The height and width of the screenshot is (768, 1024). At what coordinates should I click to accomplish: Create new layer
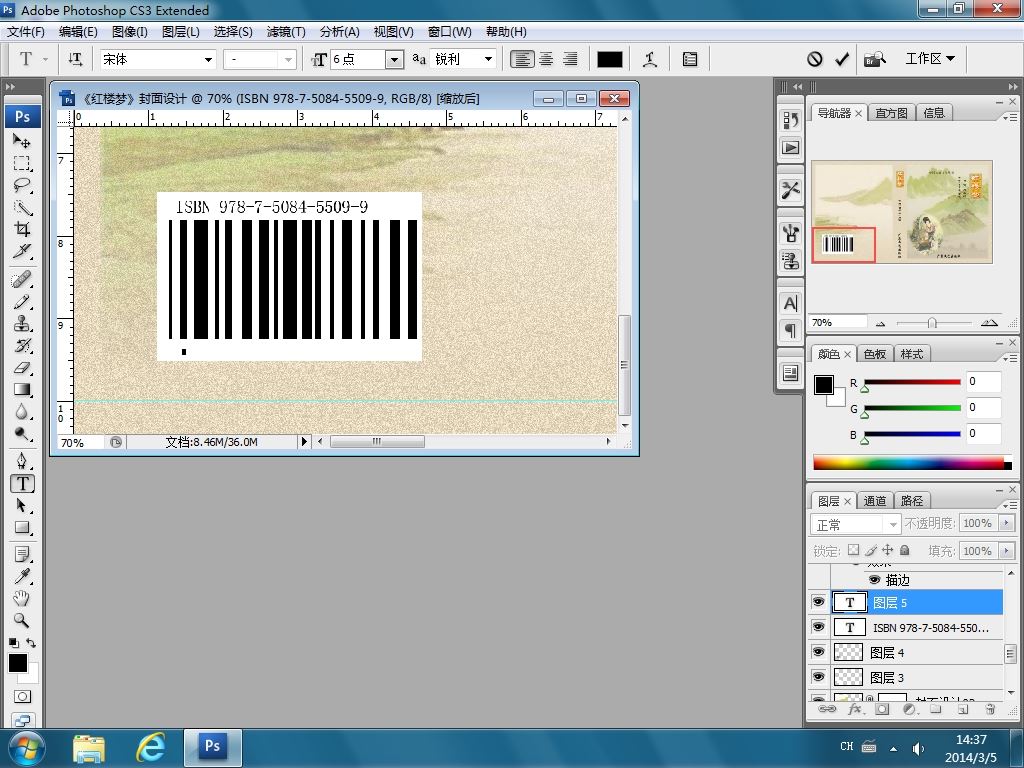(963, 709)
